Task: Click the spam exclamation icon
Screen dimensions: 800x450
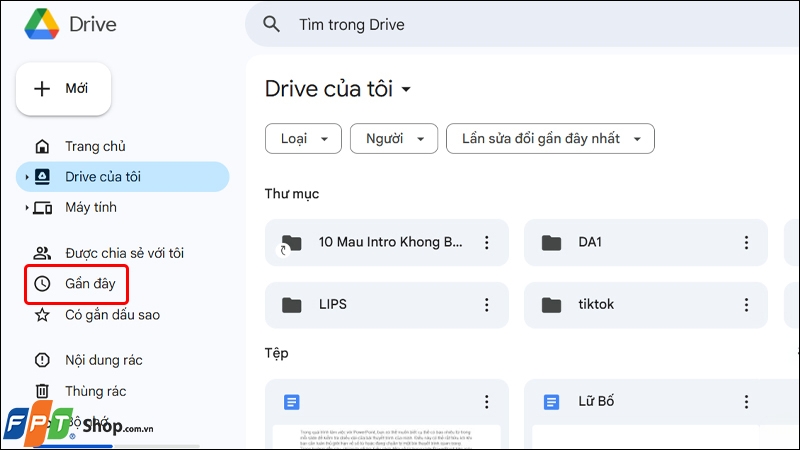Action: [x=42, y=360]
